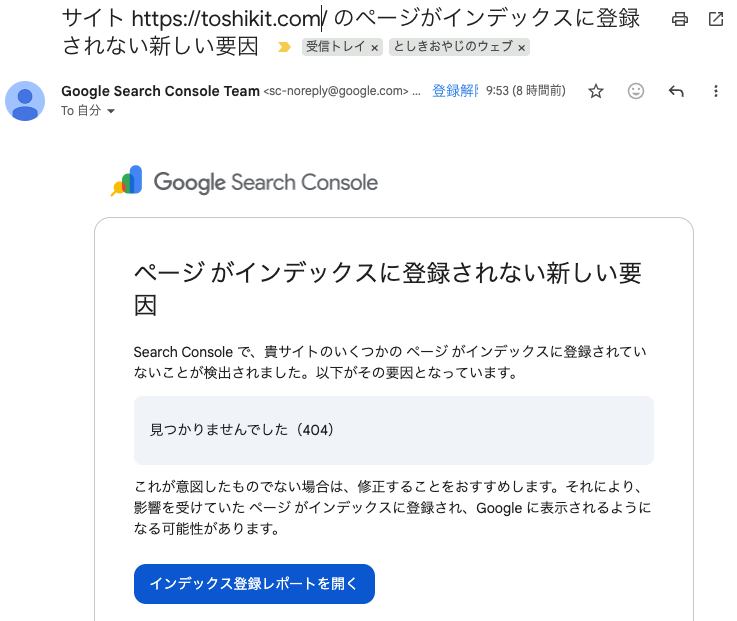Screen dimensions: 737x621
Task: Click the 登録解除 unsubscribe link
Action: click(x=454, y=91)
